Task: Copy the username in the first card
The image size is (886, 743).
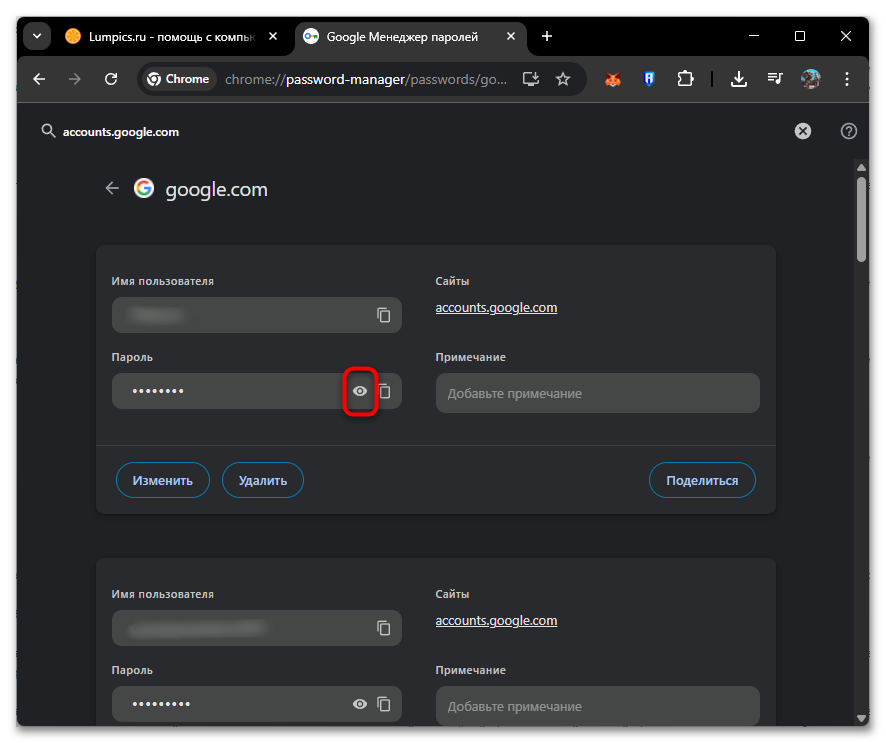Action: (x=384, y=315)
